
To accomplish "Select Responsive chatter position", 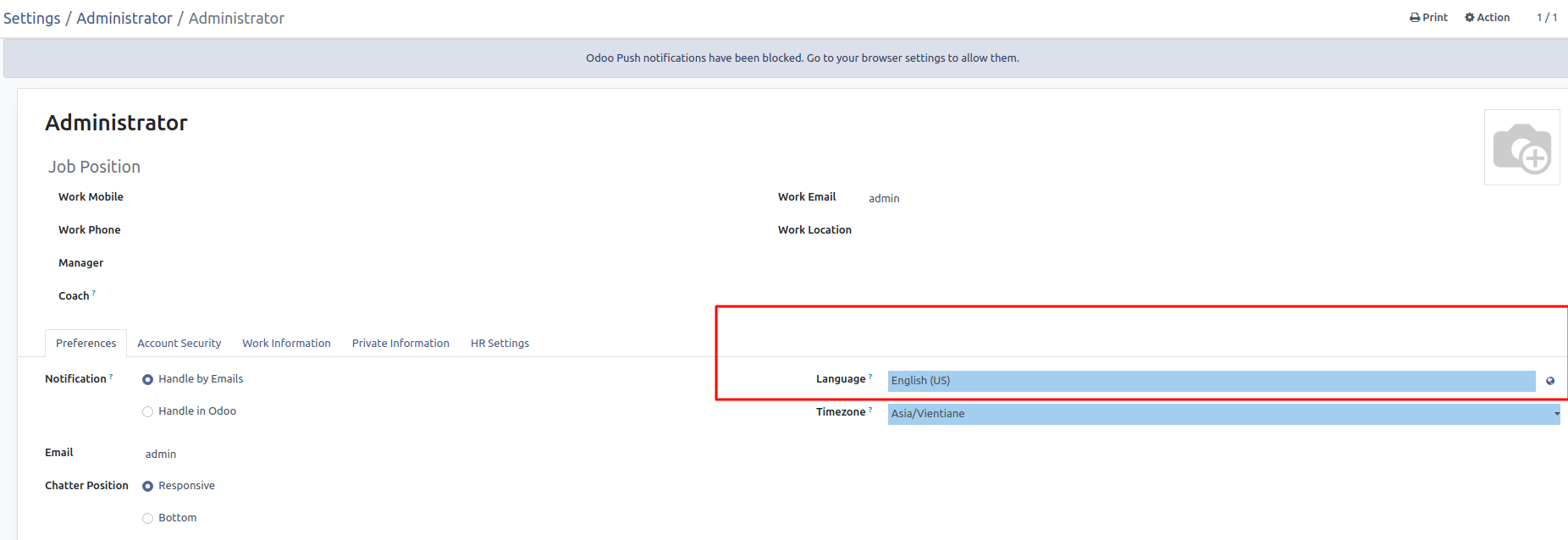I will [x=148, y=486].
